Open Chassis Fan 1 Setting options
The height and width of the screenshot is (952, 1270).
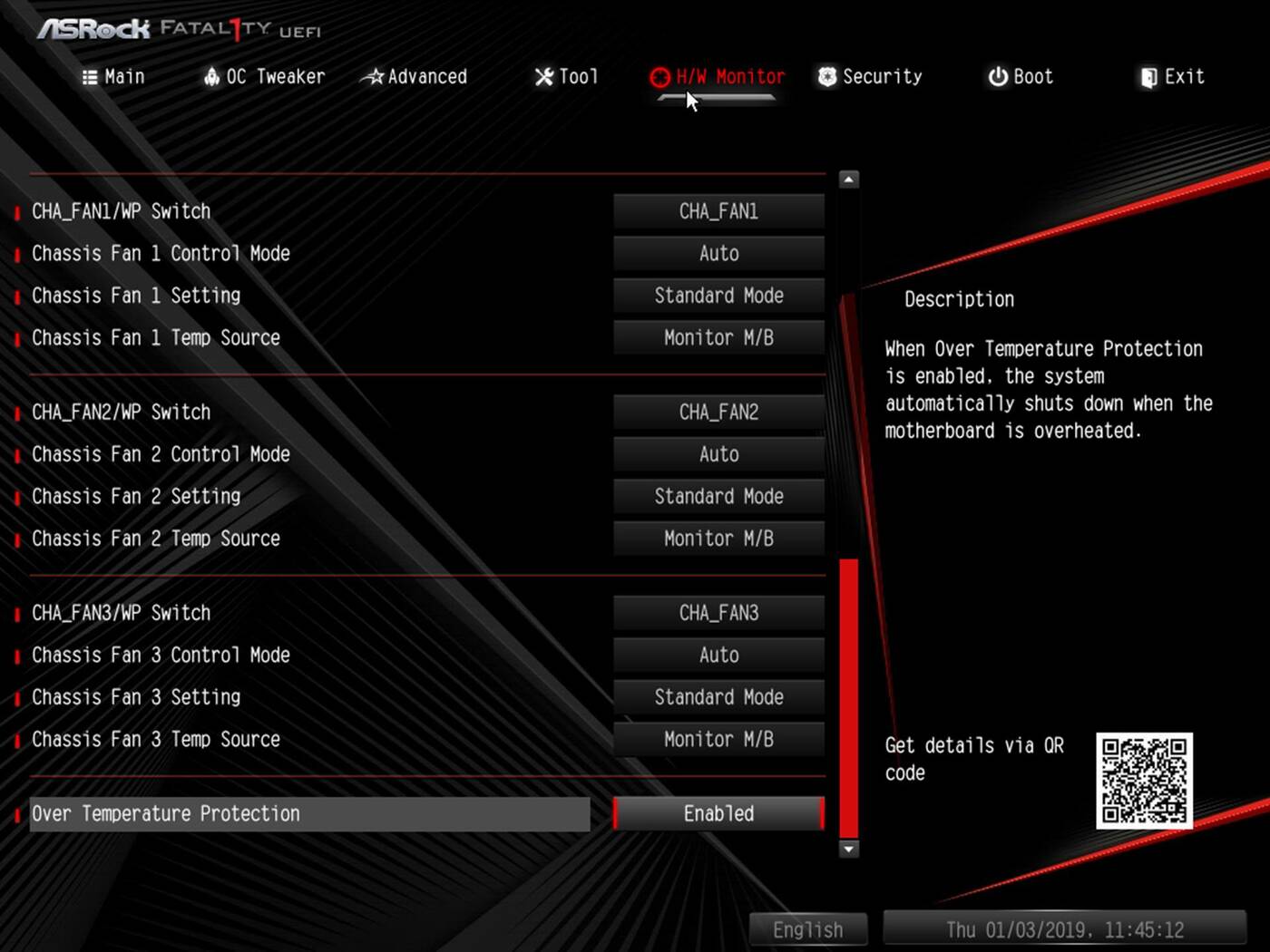(718, 295)
